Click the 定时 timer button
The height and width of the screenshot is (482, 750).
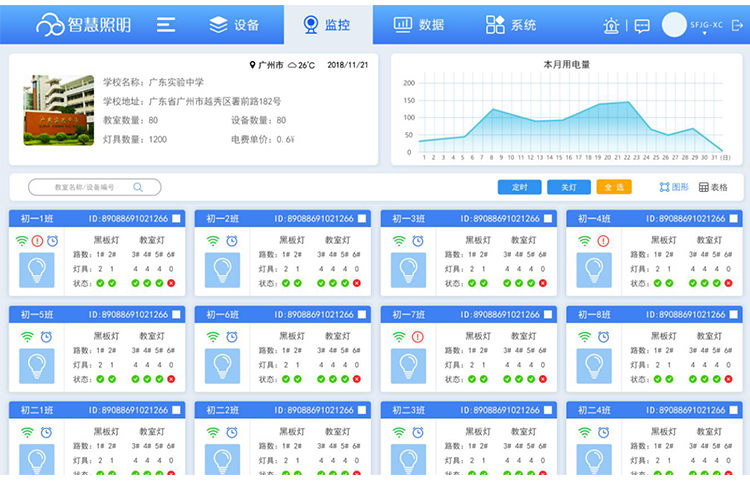(x=519, y=187)
